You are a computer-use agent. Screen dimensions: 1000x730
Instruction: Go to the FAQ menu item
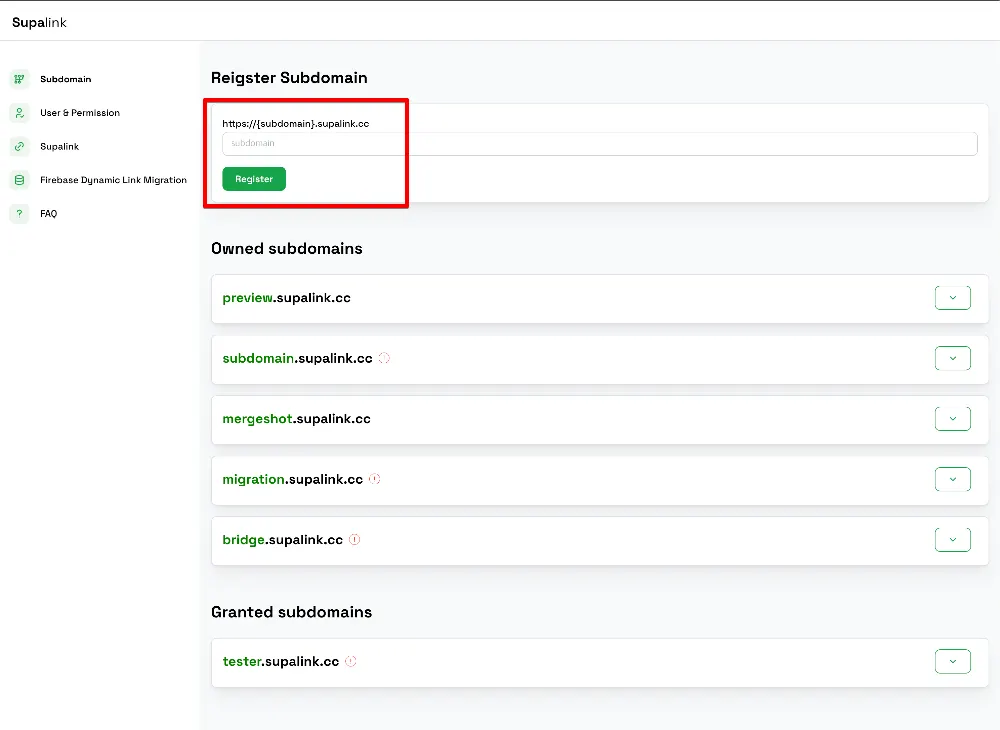[x=48, y=213]
